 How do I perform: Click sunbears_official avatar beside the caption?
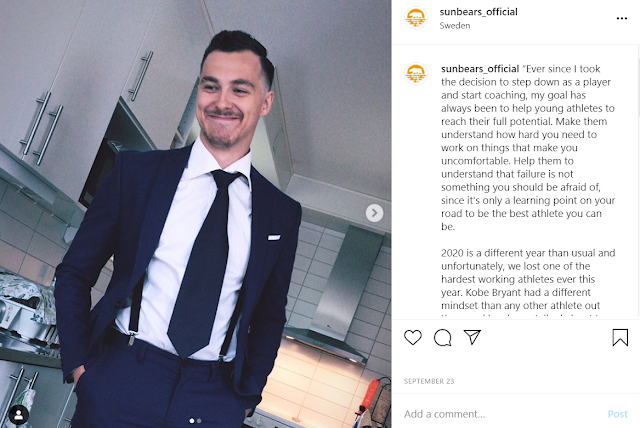click(x=416, y=74)
